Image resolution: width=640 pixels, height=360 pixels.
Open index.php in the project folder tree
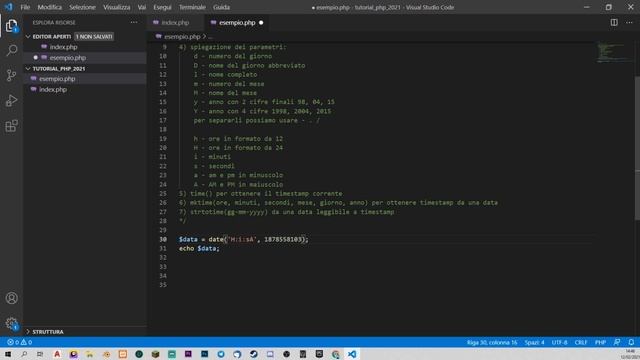(x=53, y=89)
